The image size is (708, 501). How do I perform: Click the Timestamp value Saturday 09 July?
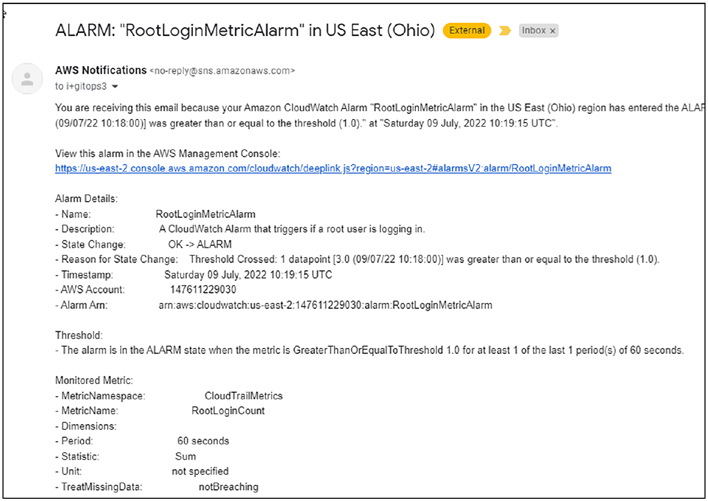248,274
